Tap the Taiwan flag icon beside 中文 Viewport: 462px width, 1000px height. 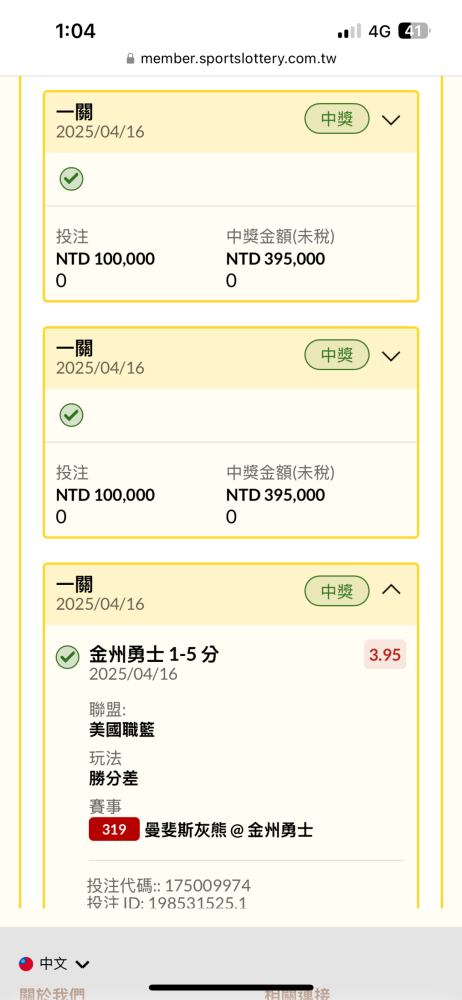26,964
